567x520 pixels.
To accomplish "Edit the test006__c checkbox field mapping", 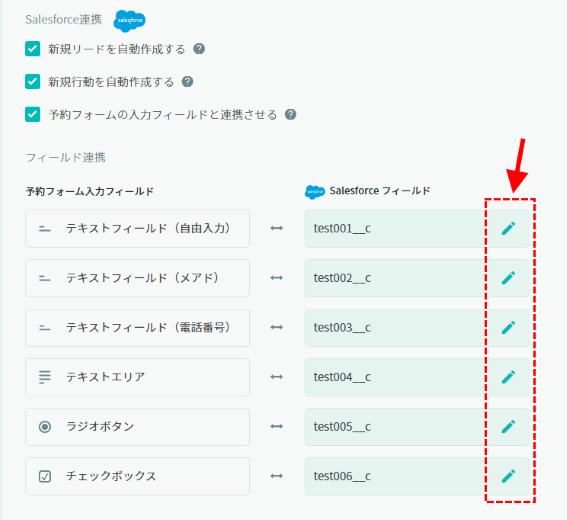I will click(508, 476).
